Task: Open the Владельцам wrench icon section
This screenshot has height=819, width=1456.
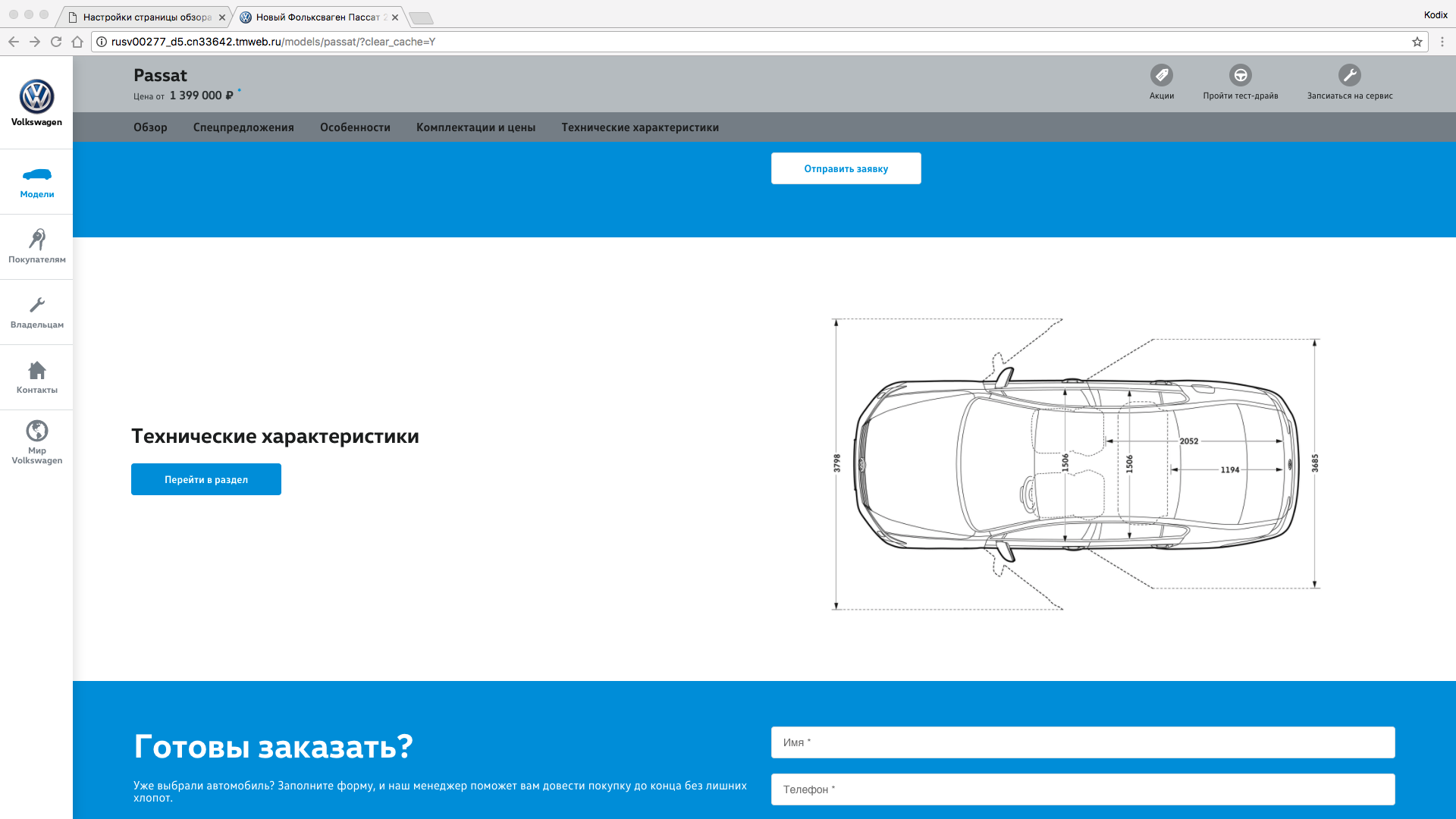Action: coord(36,305)
